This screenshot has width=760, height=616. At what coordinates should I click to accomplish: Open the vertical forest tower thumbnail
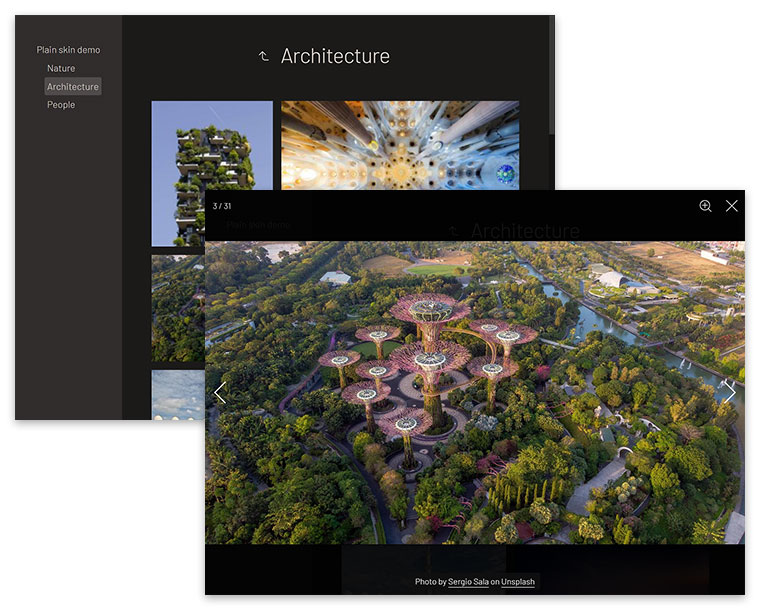[x=211, y=145]
